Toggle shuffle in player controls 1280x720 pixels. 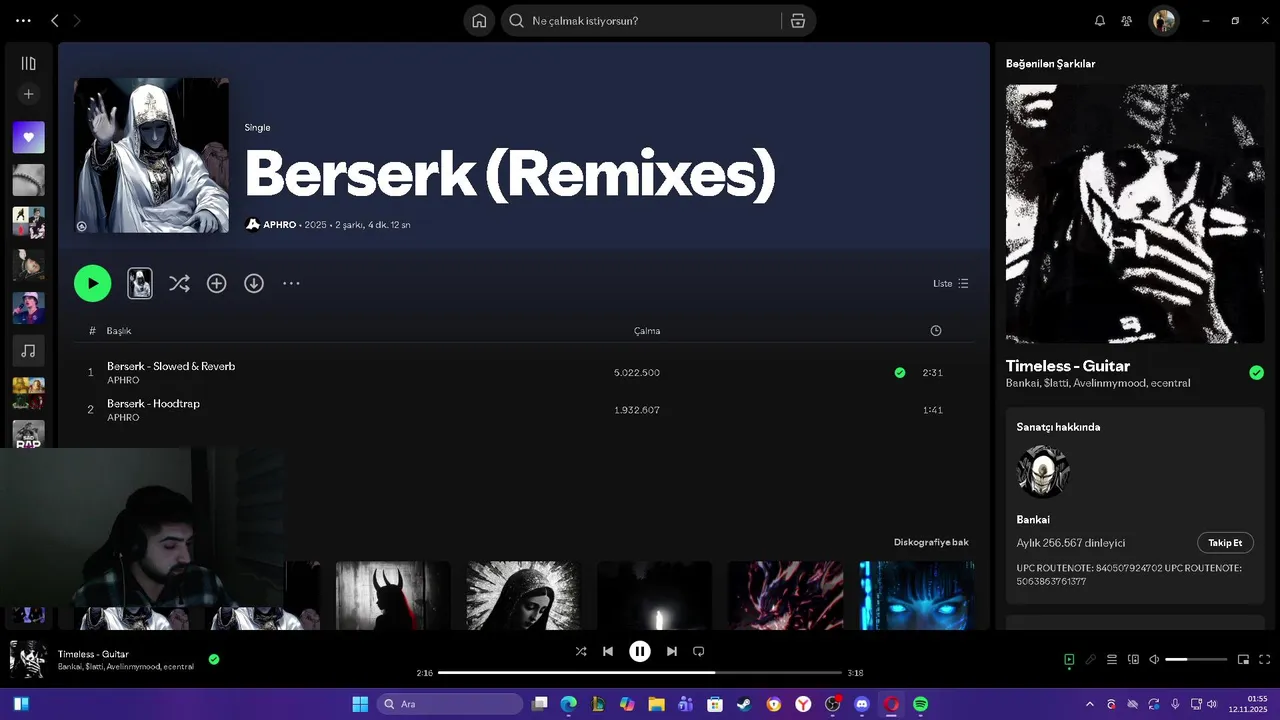(581, 651)
